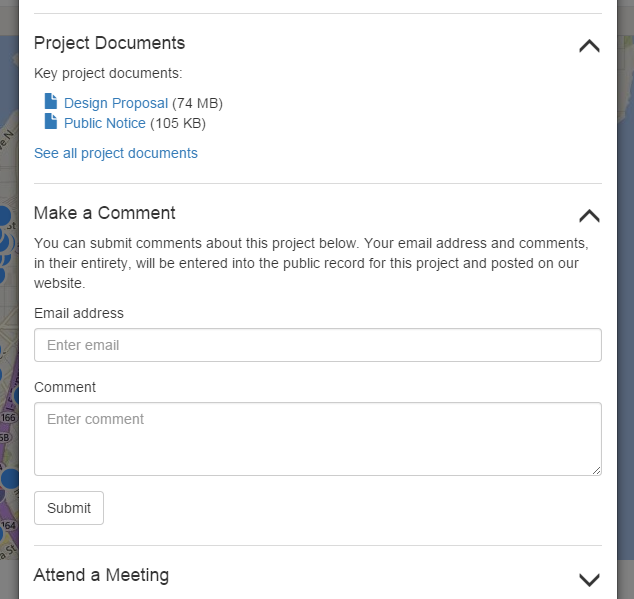Viewport: 634px width, 599px height.
Task: Click the Key project documents label
Action: (x=107, y=73)
